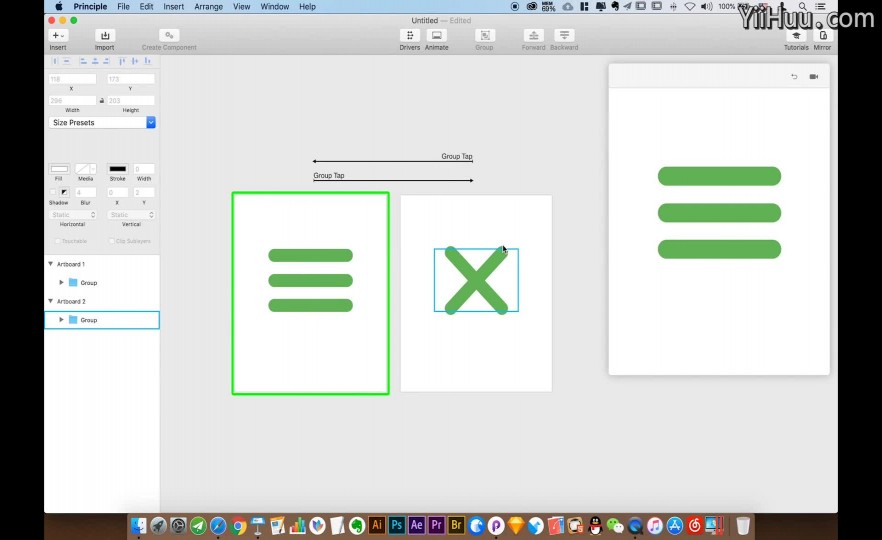Screen dimensions: 882x540
Task: Click the align horizontal centers icon
Action: coord(94,61)
